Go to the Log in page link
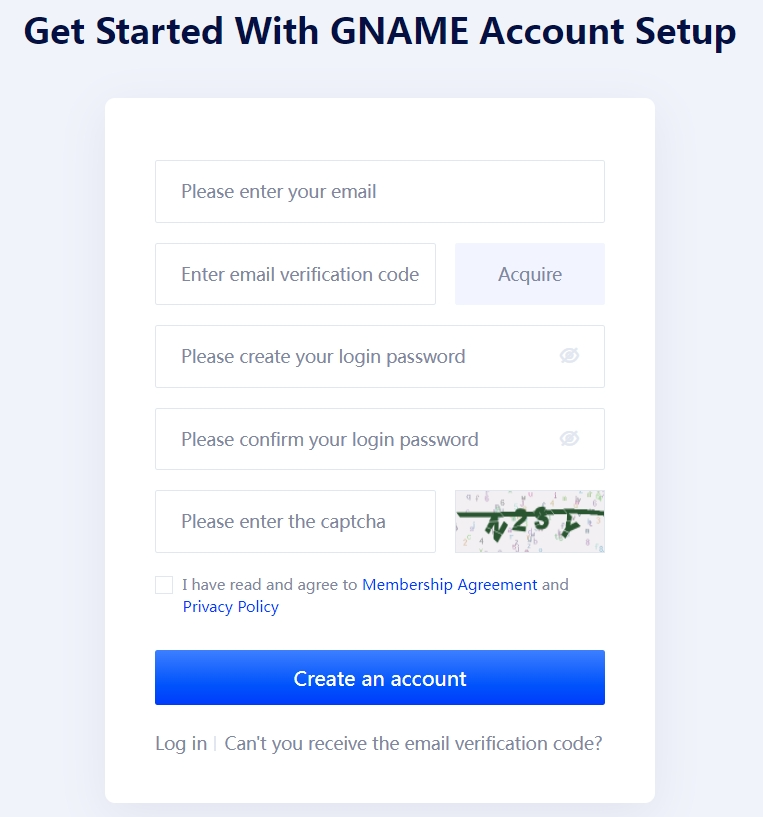This screenshot has height=817, width=763. click(181, 743)
